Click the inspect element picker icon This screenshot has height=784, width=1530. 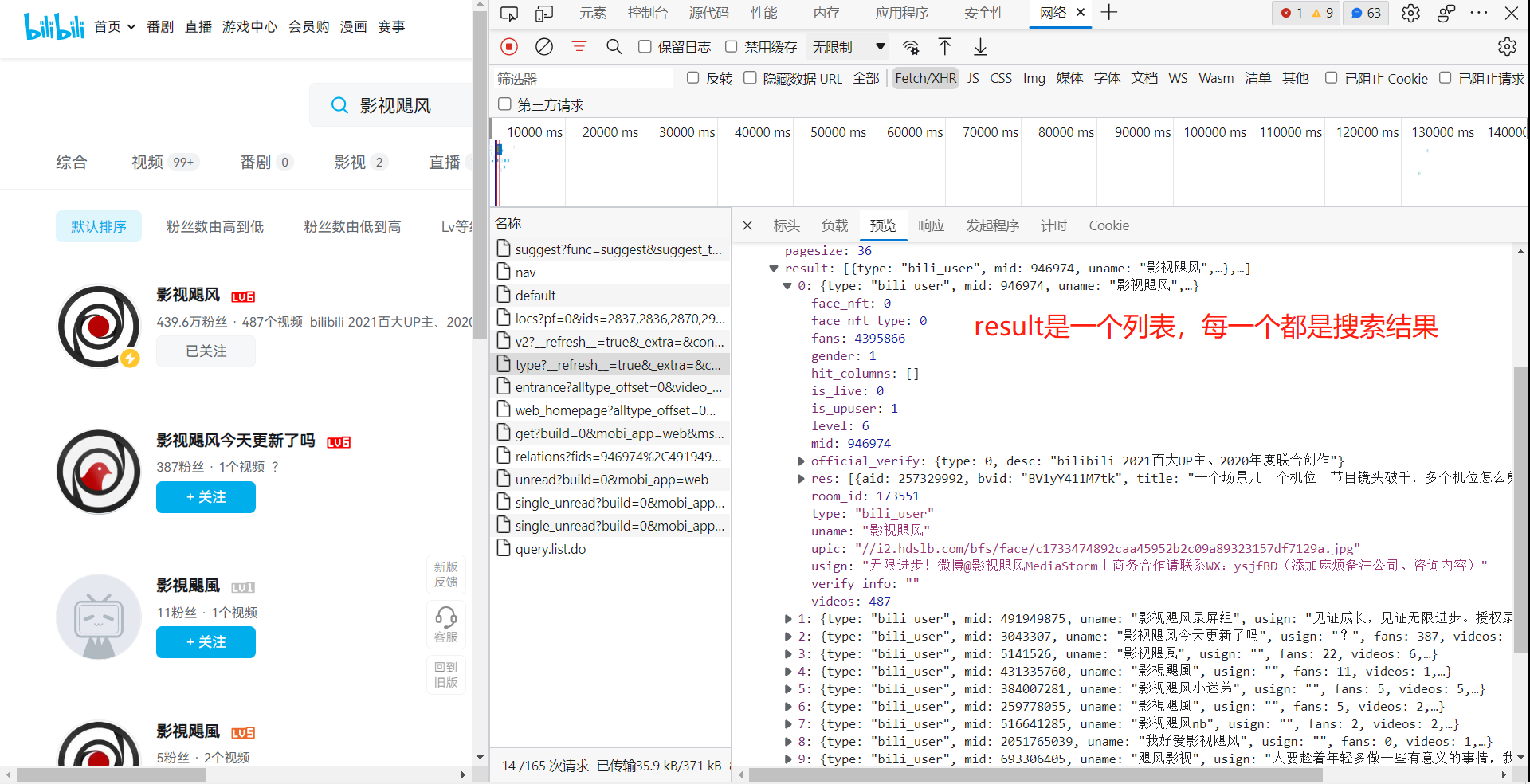509,13
